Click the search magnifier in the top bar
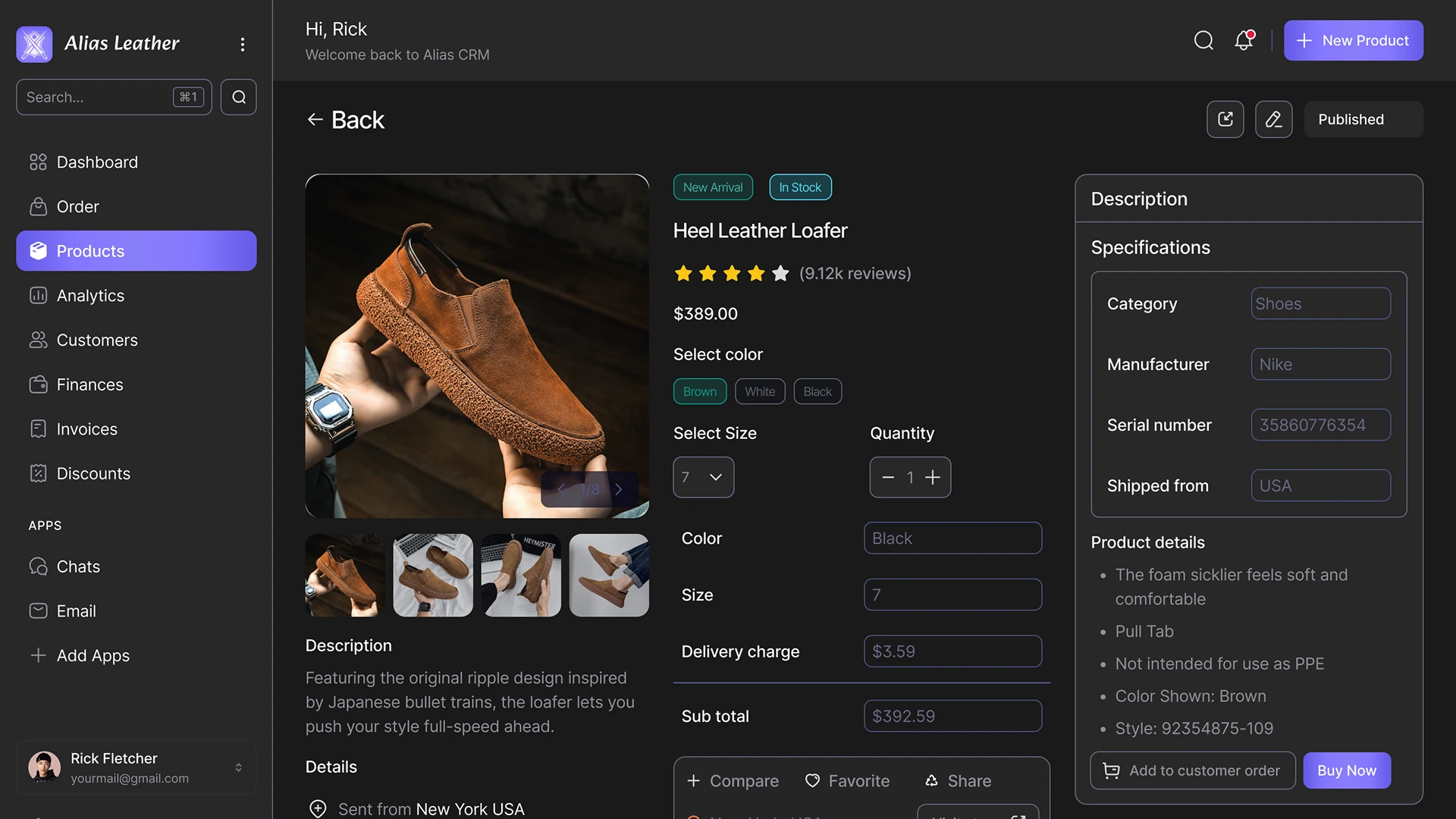 point(1203,40)
